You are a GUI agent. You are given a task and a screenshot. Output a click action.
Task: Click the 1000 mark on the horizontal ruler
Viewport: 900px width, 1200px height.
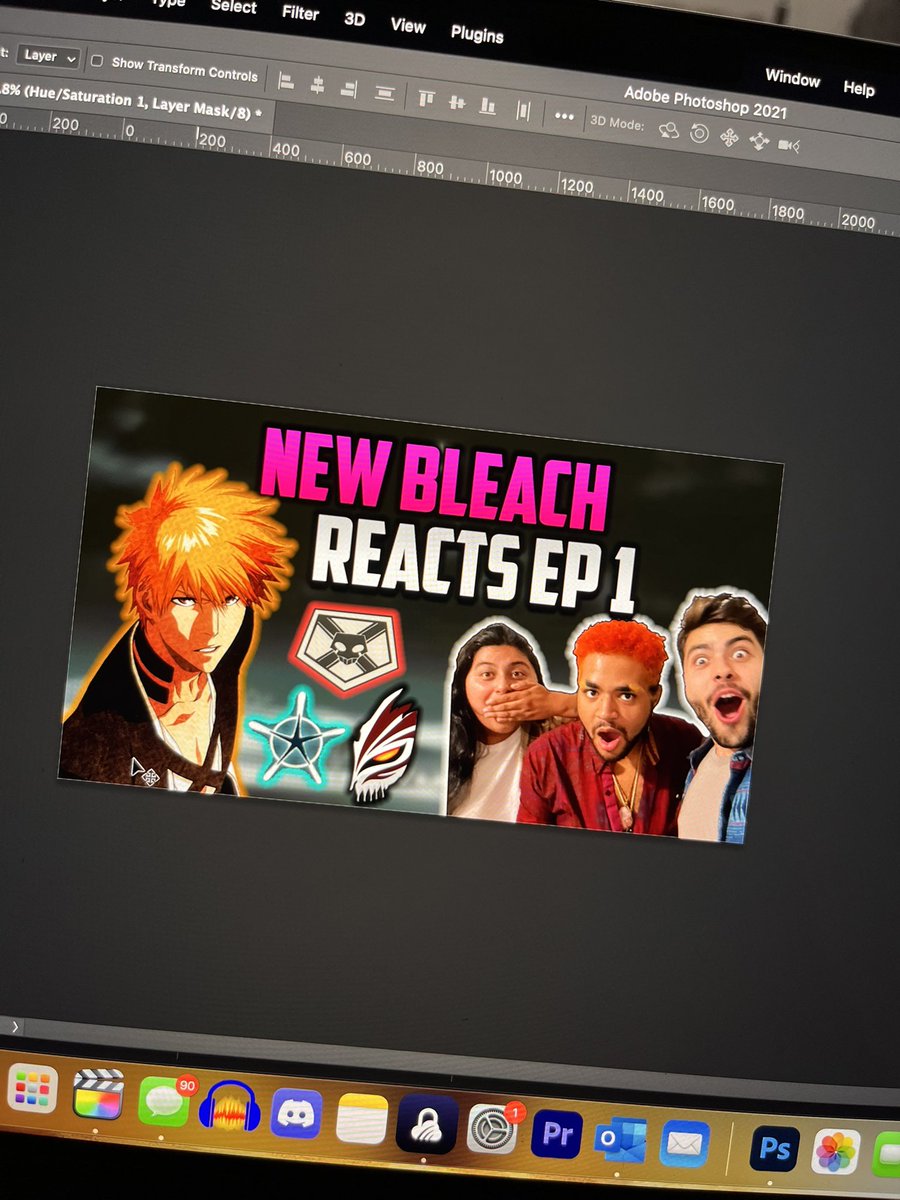click(x=505, y=176)
